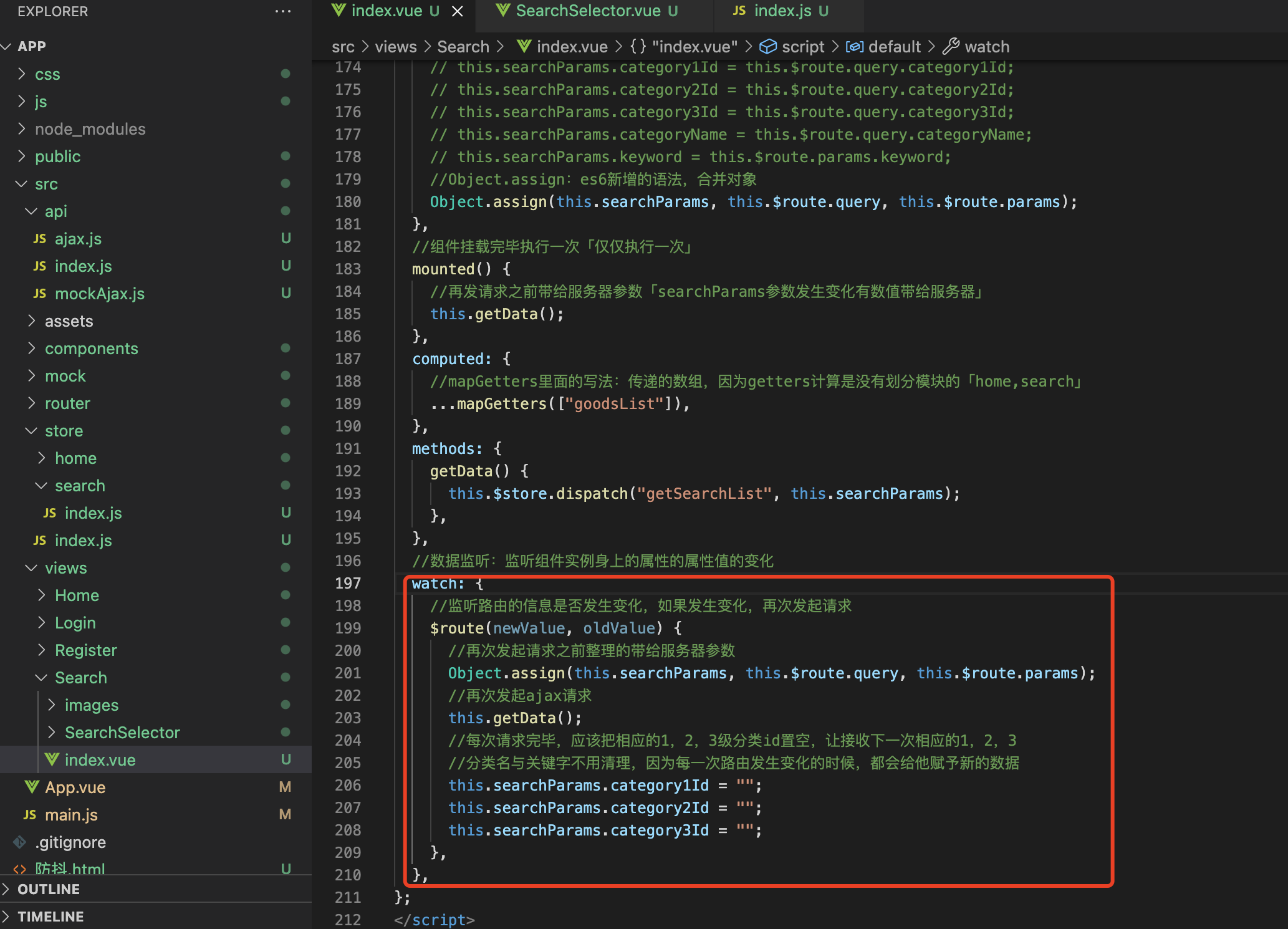Expand the OUTLINE section
Screen dimensions: 1288x929
[49, 889]
